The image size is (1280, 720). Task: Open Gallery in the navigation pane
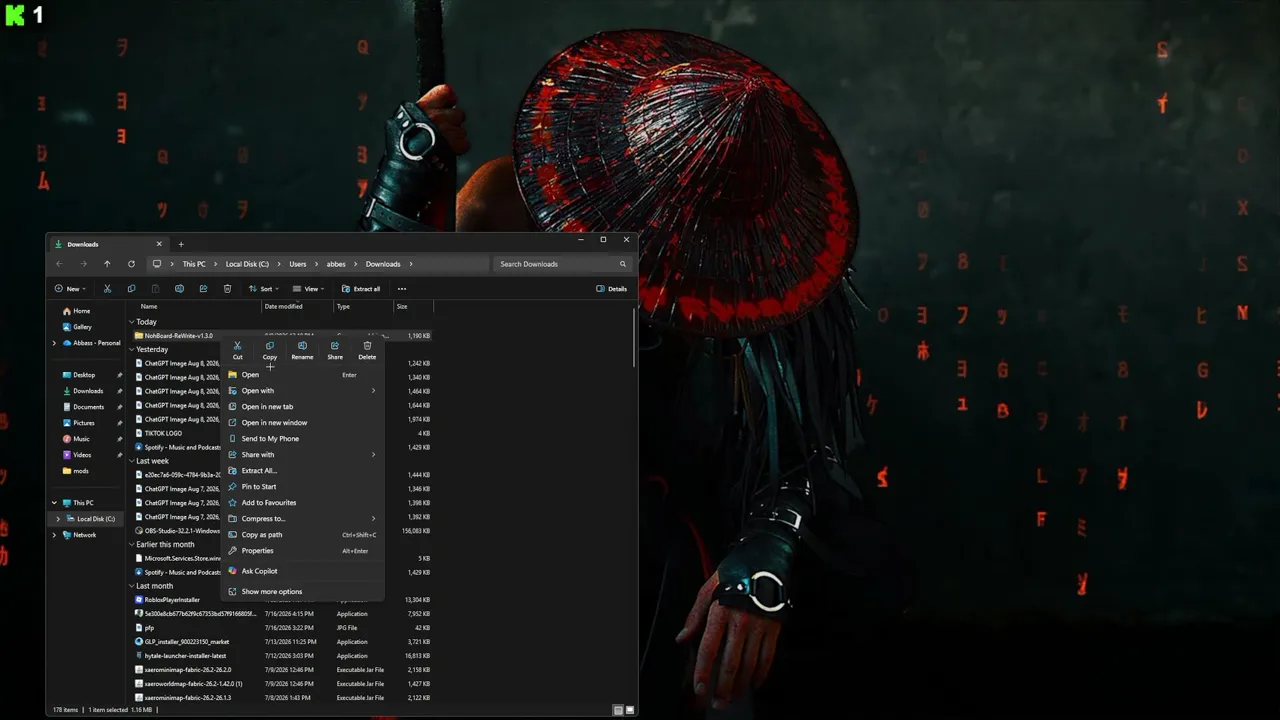point(82,327)
